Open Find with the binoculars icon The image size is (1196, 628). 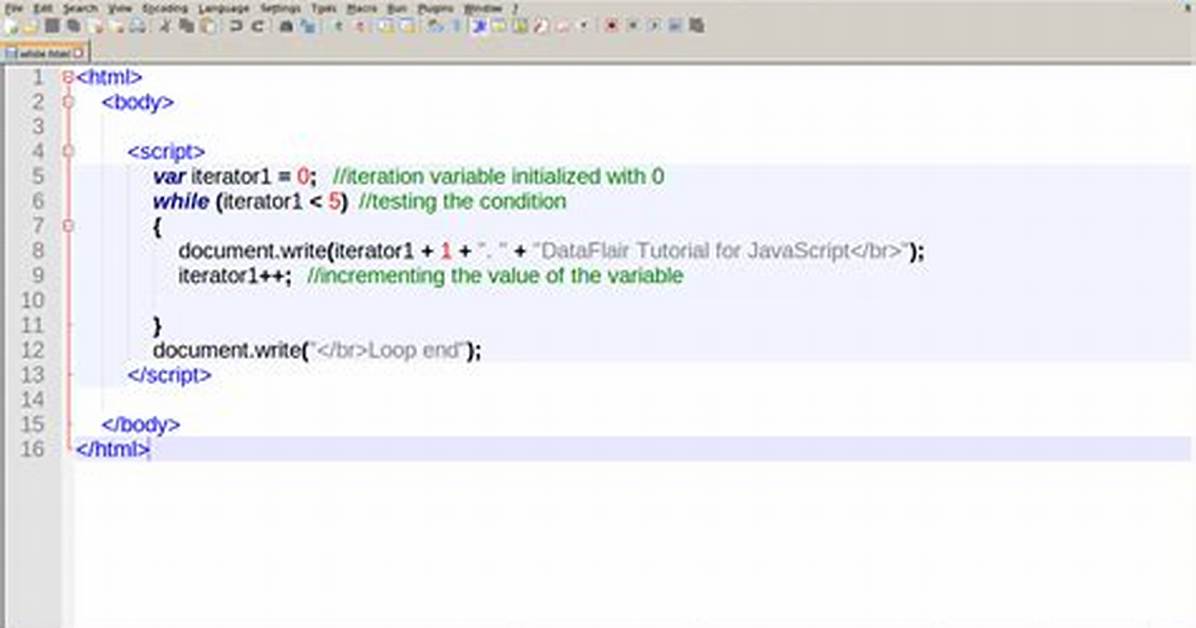(286, 26)
